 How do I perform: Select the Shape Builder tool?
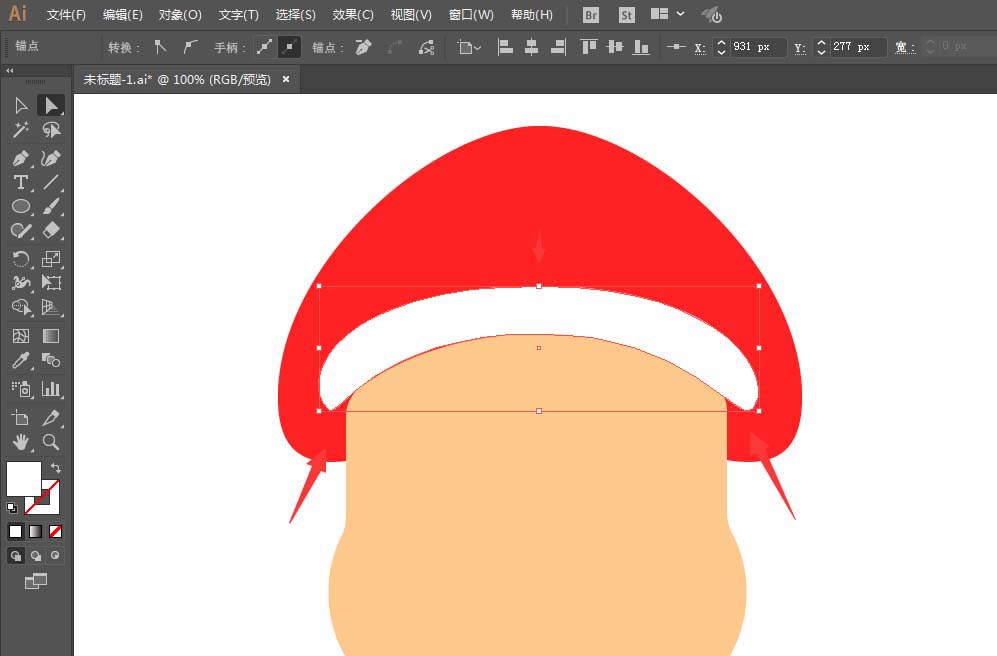click(21, 308)
